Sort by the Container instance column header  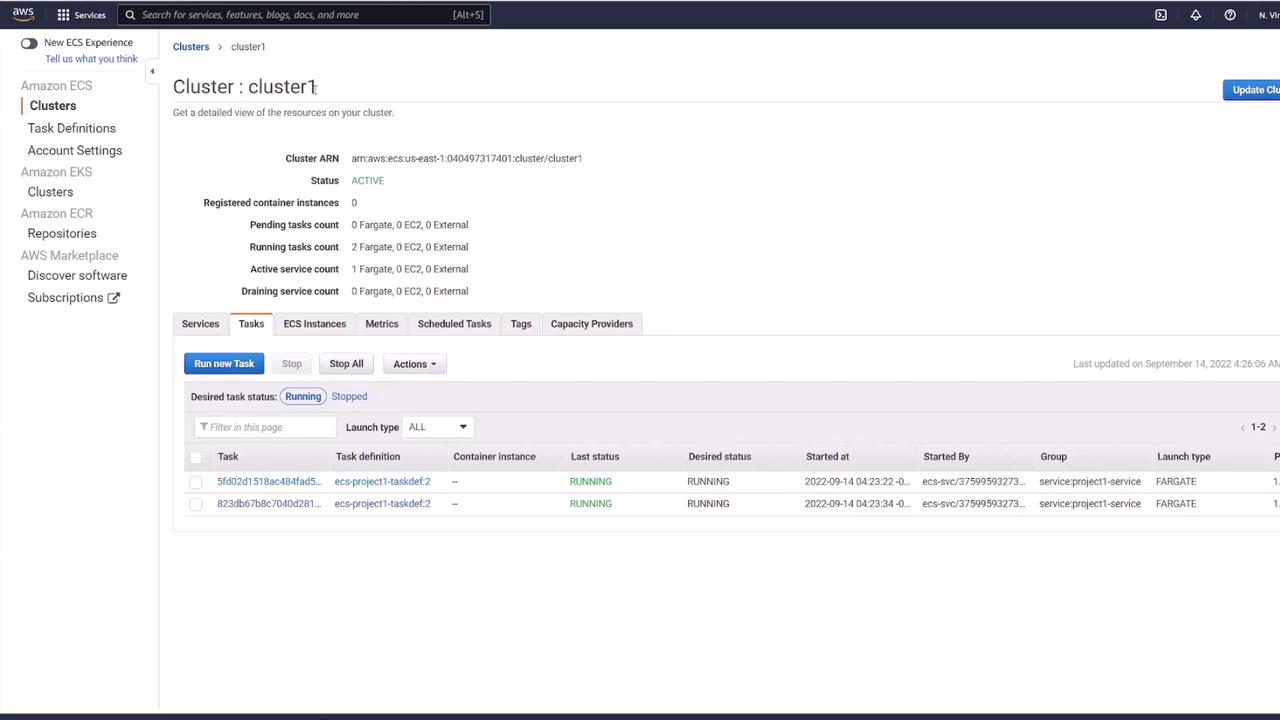coord(494,457)
